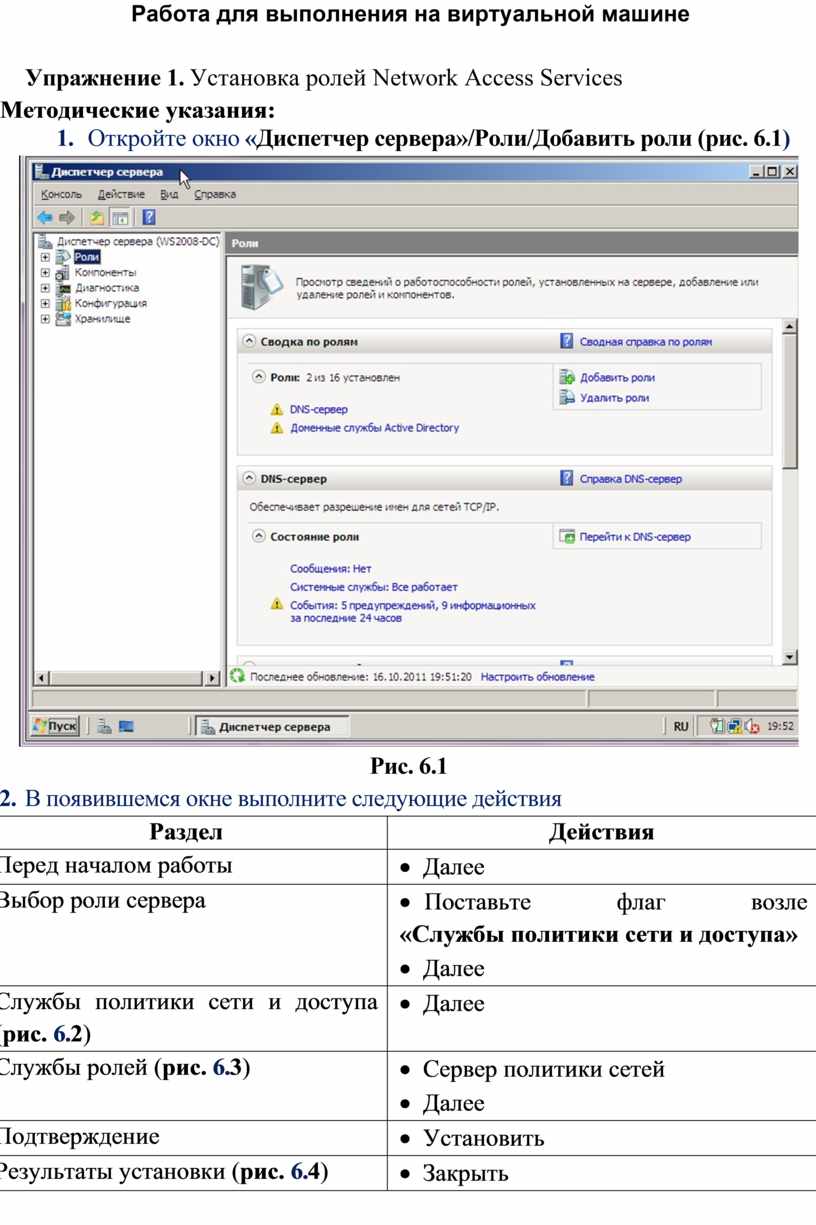Click the RU language indicator

click(681, 727)
